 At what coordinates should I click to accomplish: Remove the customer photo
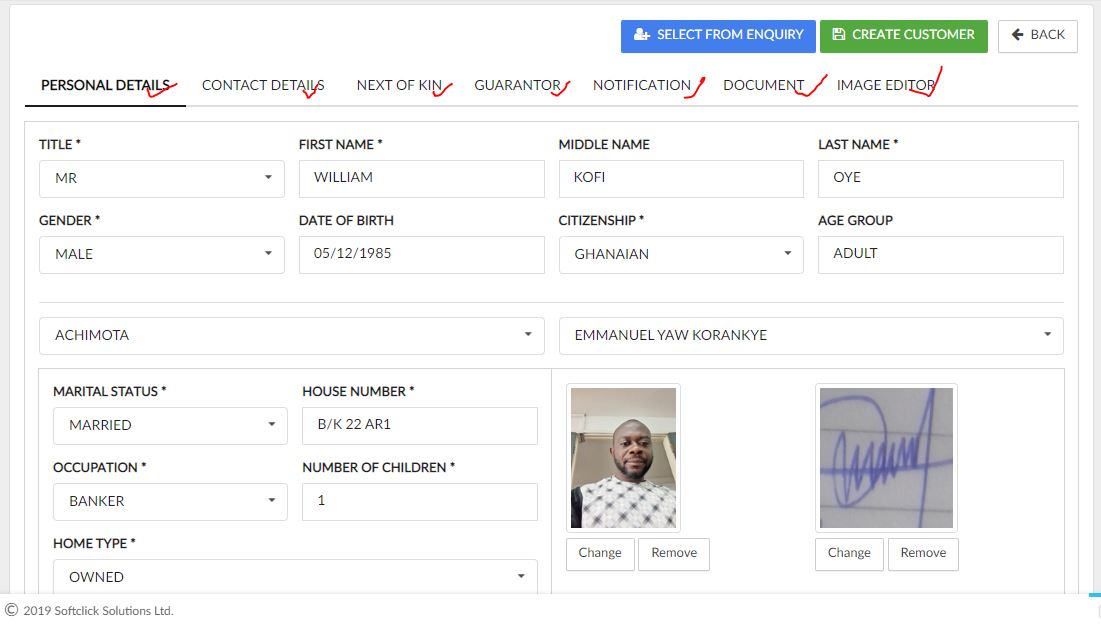674,553
